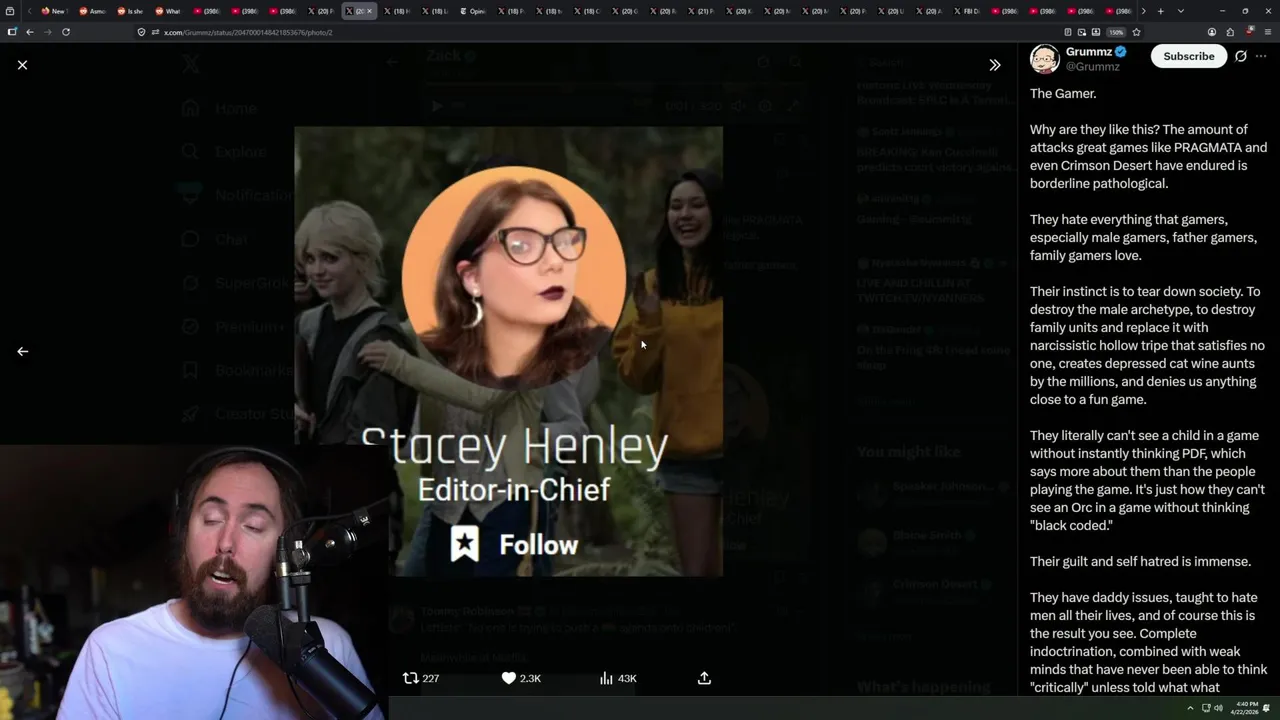
Task: Click the Subscribe button for Grummz
Action: 1188,56
